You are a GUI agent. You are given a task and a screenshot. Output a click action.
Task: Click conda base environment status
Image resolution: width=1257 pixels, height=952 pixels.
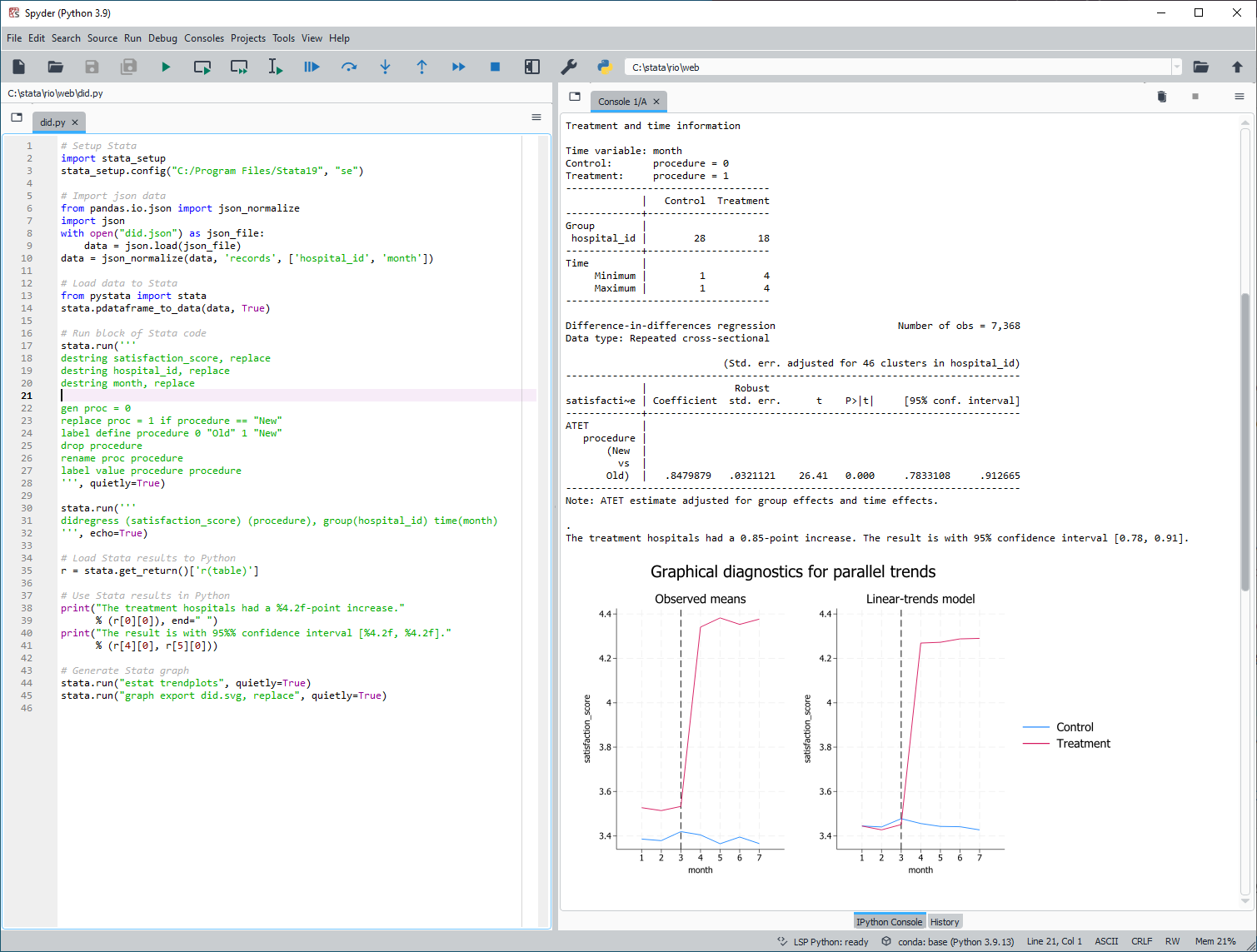(948, 942)
